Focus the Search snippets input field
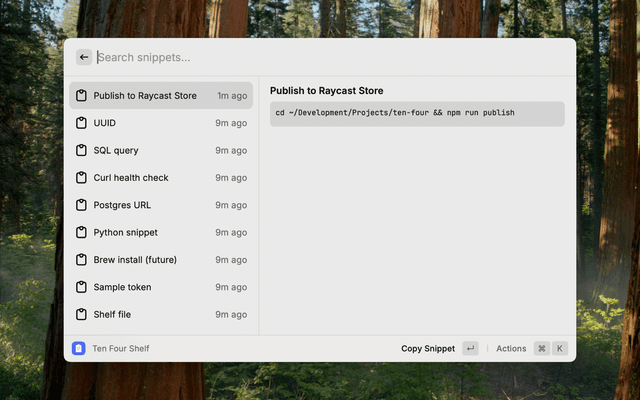Screen dimensions: 640x400 (x=333, y=57)
